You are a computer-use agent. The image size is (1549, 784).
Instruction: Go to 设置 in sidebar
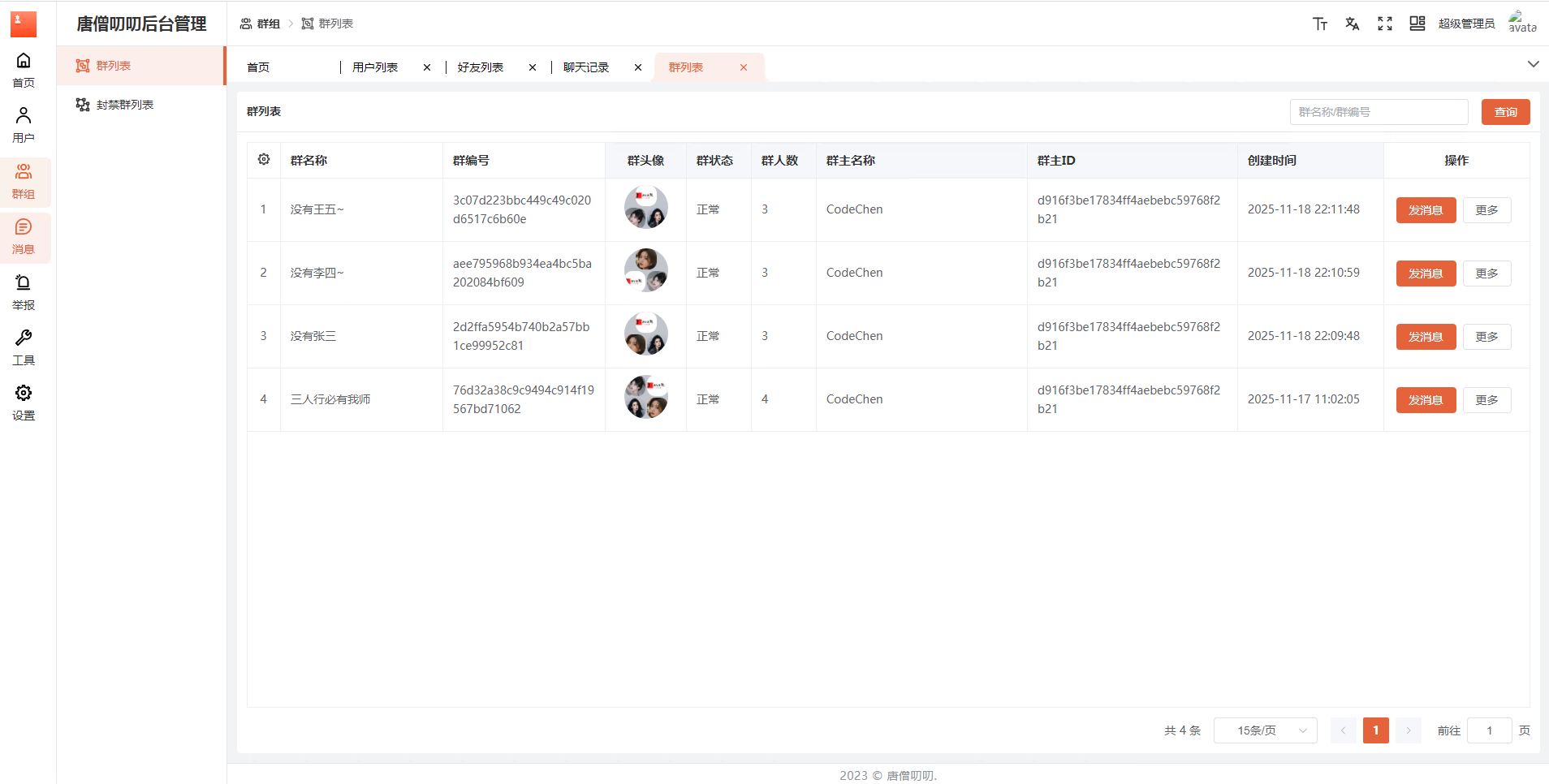[24, 403]
